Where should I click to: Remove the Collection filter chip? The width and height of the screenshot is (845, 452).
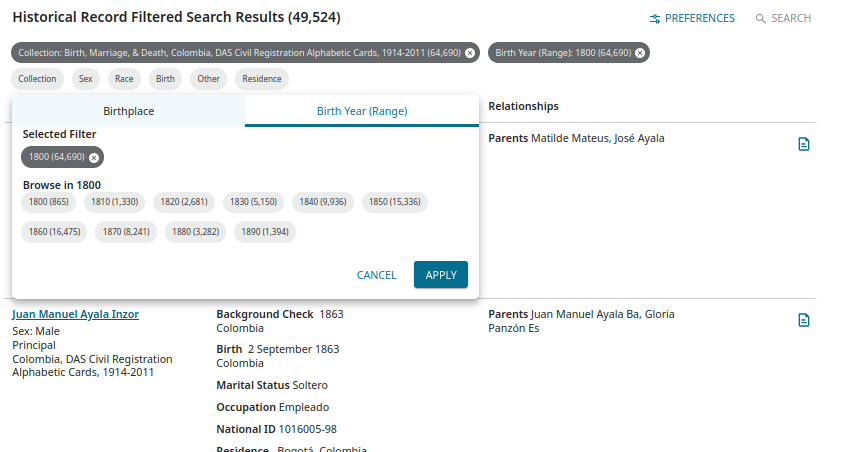click(x=470, y=53)
